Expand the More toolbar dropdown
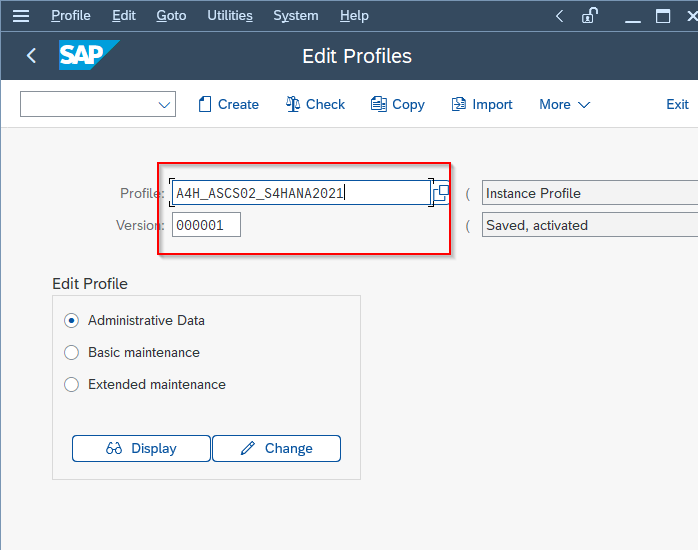 564,105
